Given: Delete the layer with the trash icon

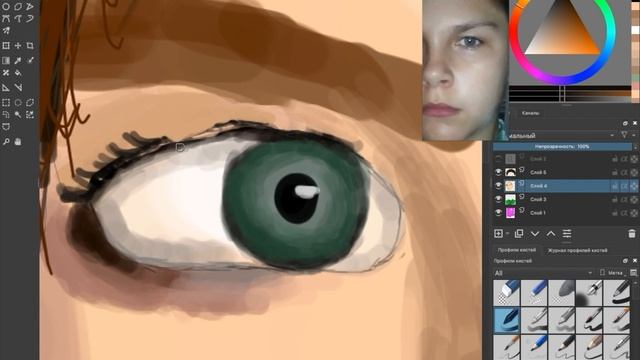Looking at the screenshot, I should point(632,233).
